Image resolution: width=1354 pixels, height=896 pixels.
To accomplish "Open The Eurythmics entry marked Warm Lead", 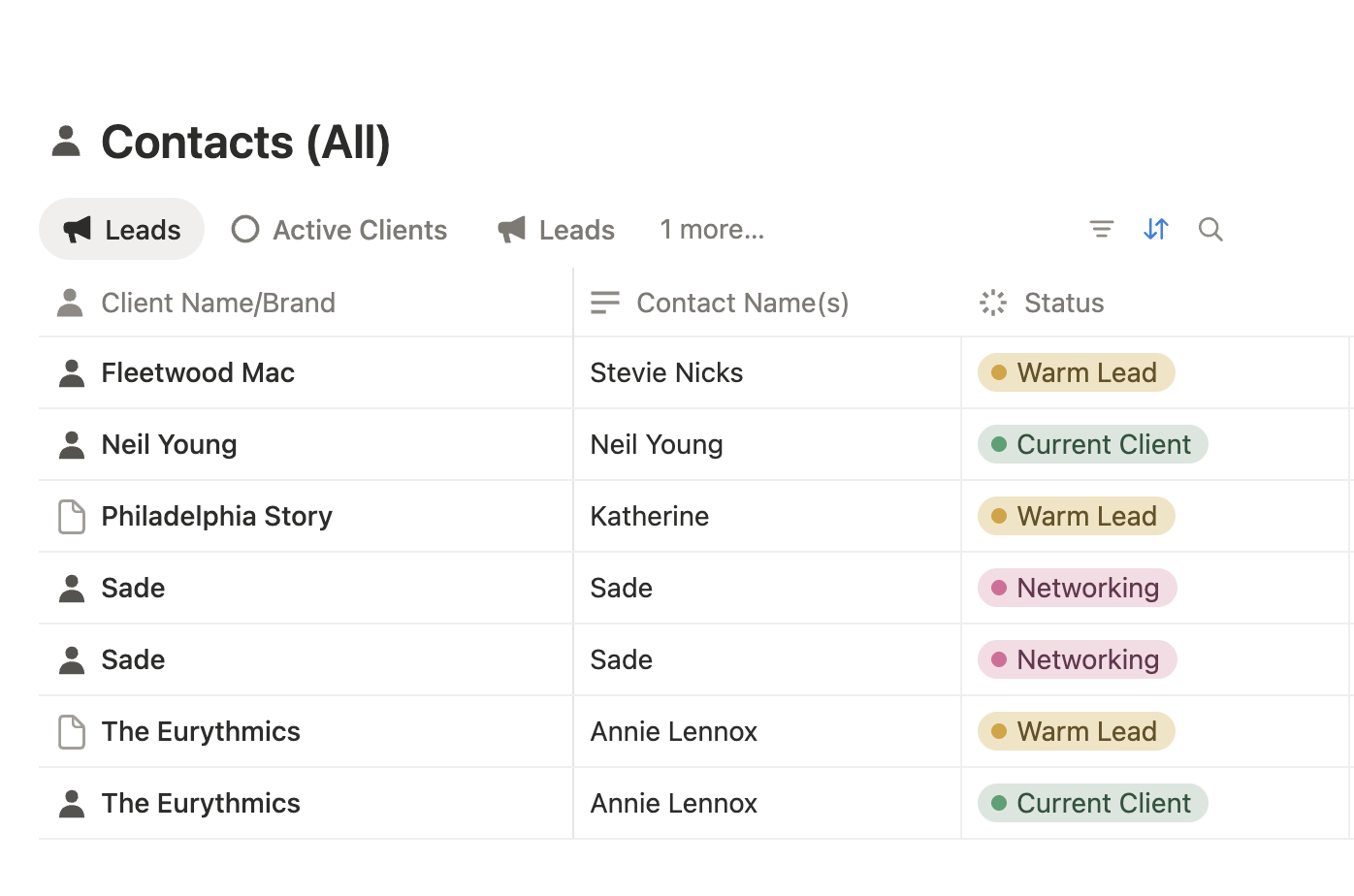I will click(201, 731).
